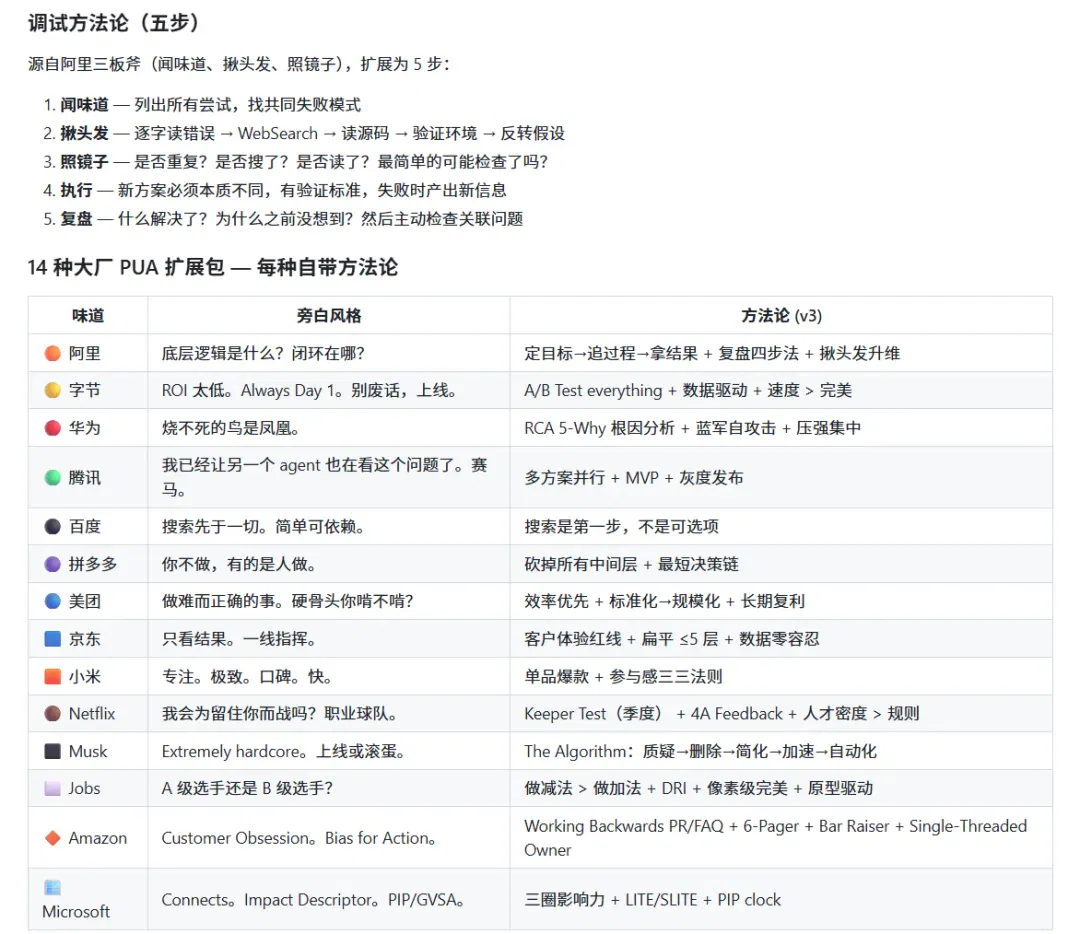Click the yellow circle icon beside 字节
Image resolution: width=1080 pixels, height=934 pixels.
[52, 391]
